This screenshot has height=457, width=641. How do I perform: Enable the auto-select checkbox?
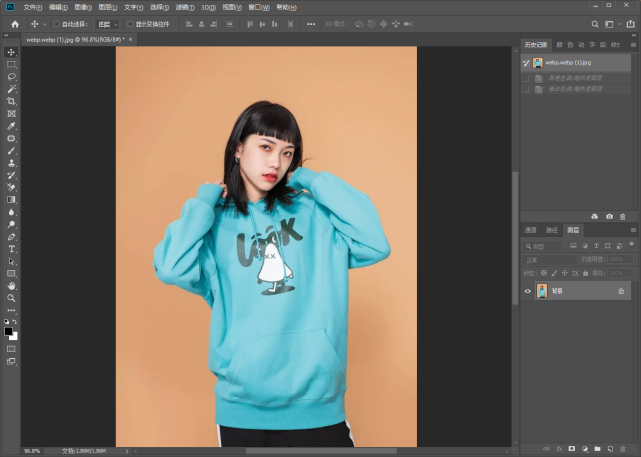tap(57, 24)
